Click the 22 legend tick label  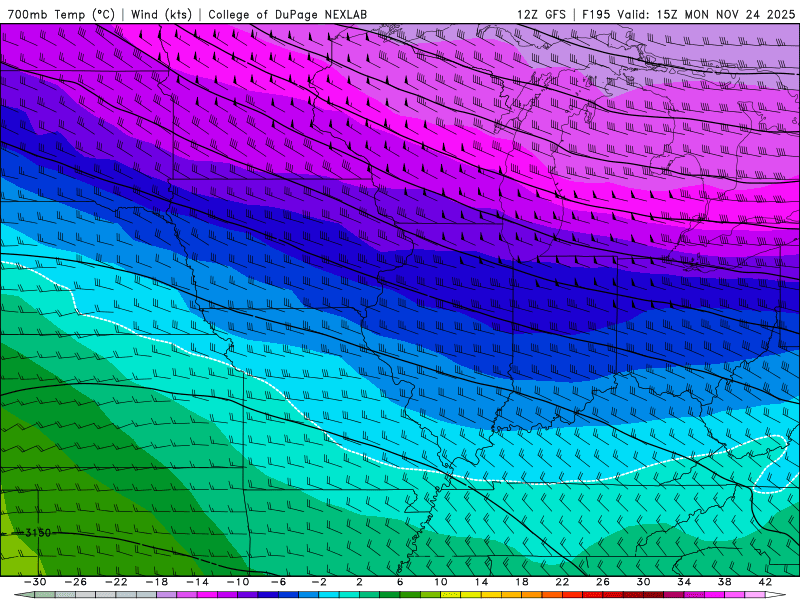pyautogui.click(x=562, y=582)
